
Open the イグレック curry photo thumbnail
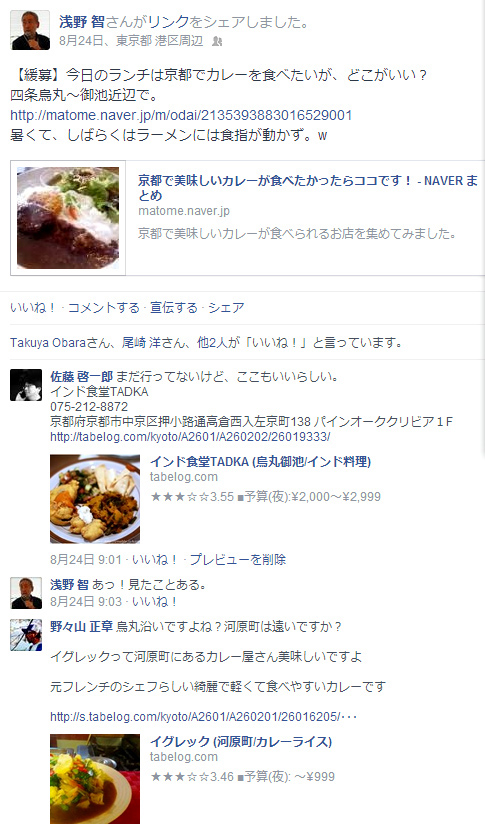[95, 779]
